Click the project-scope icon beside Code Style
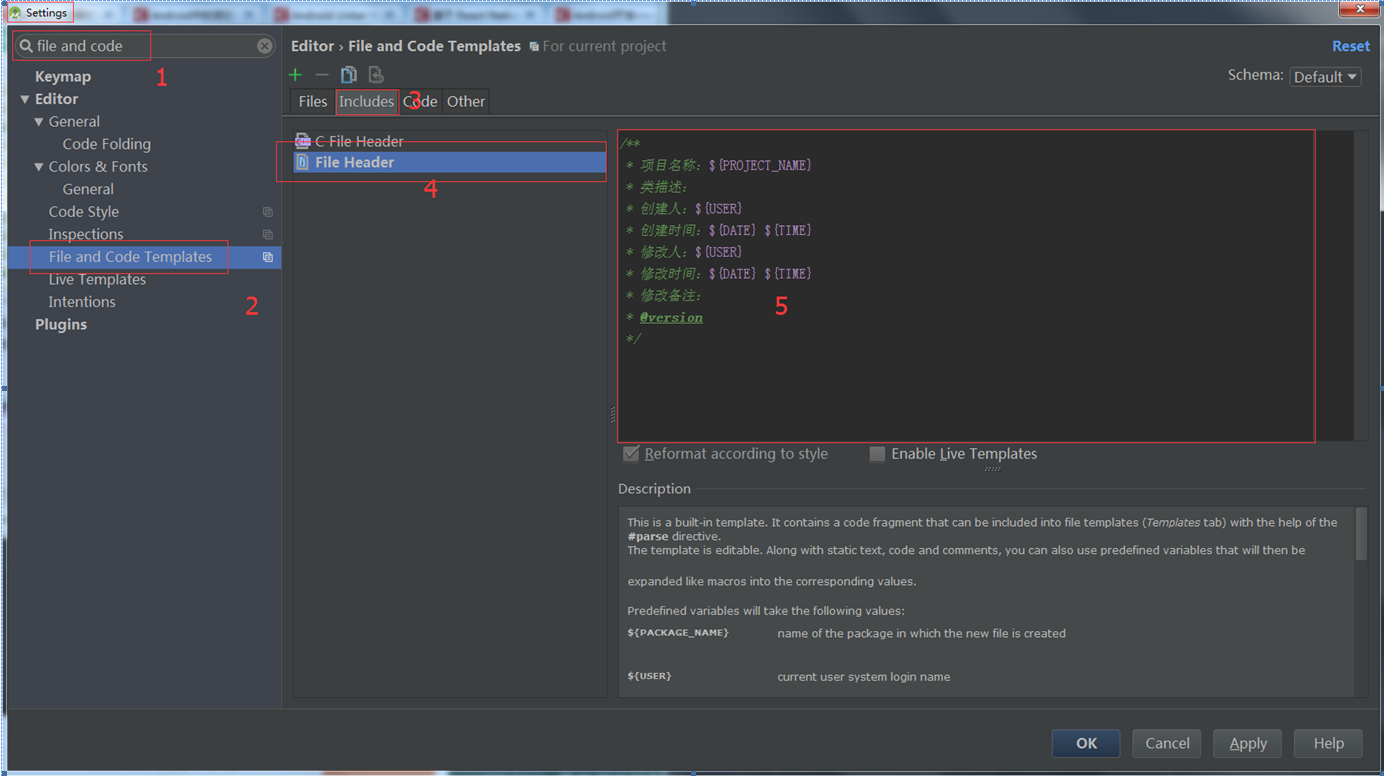1384x776 pixels. point(267,211)
